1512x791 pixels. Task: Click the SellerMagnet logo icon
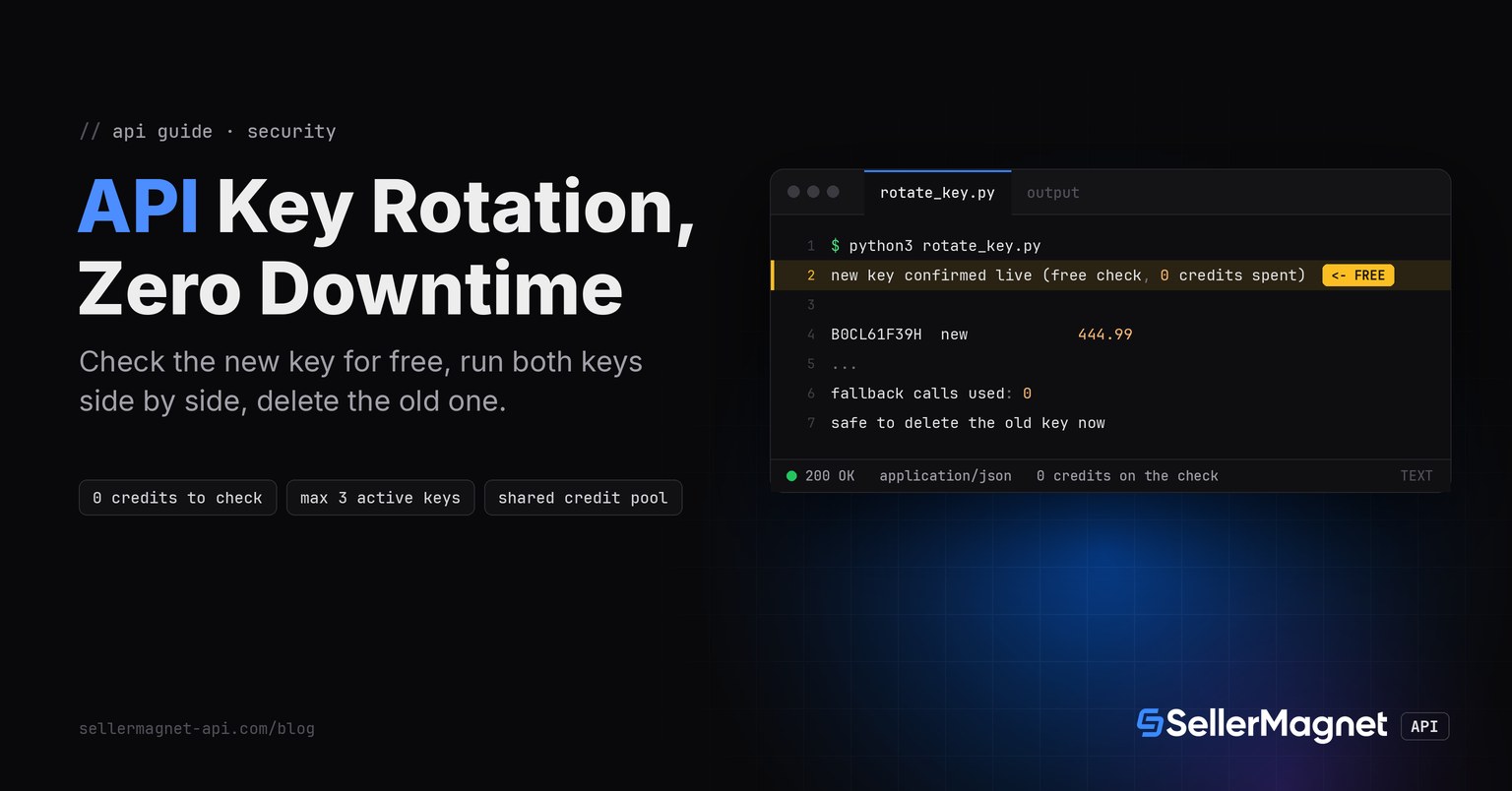[x=1149, y=723]
